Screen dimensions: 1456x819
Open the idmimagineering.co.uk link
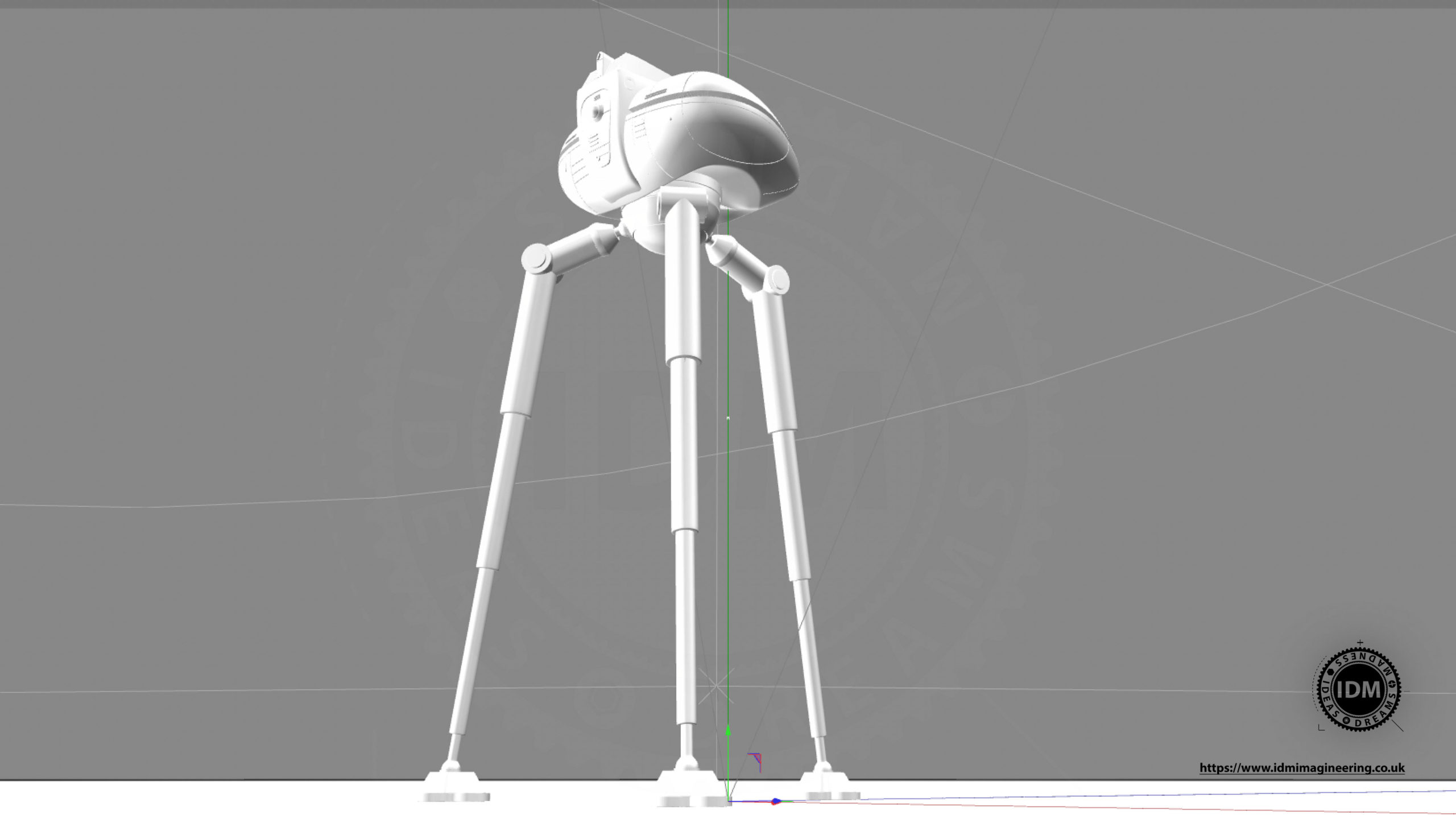[x=1302, y=768]
